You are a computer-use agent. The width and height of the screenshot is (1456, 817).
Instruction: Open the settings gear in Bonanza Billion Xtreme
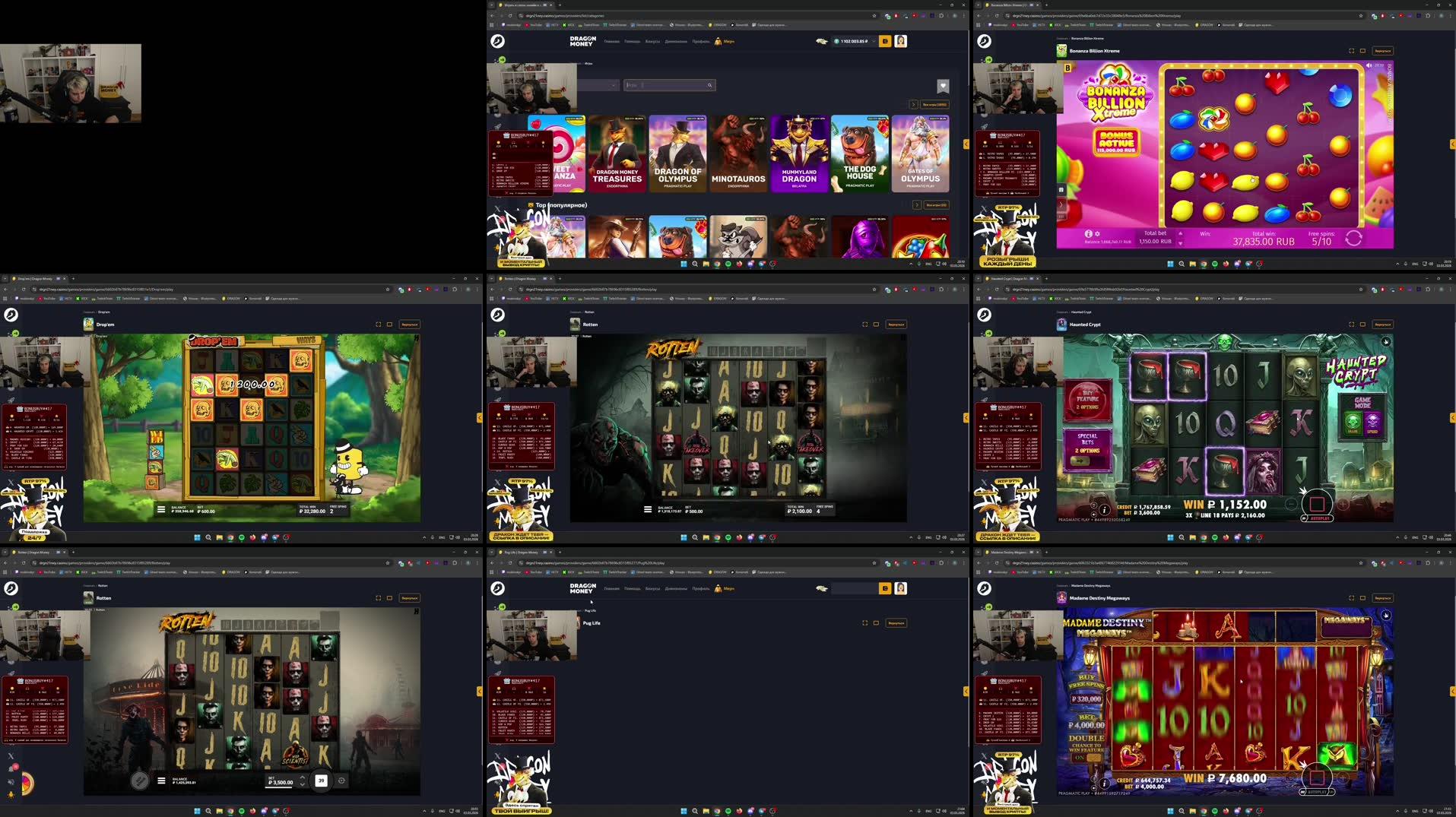tap(1097, 234)
